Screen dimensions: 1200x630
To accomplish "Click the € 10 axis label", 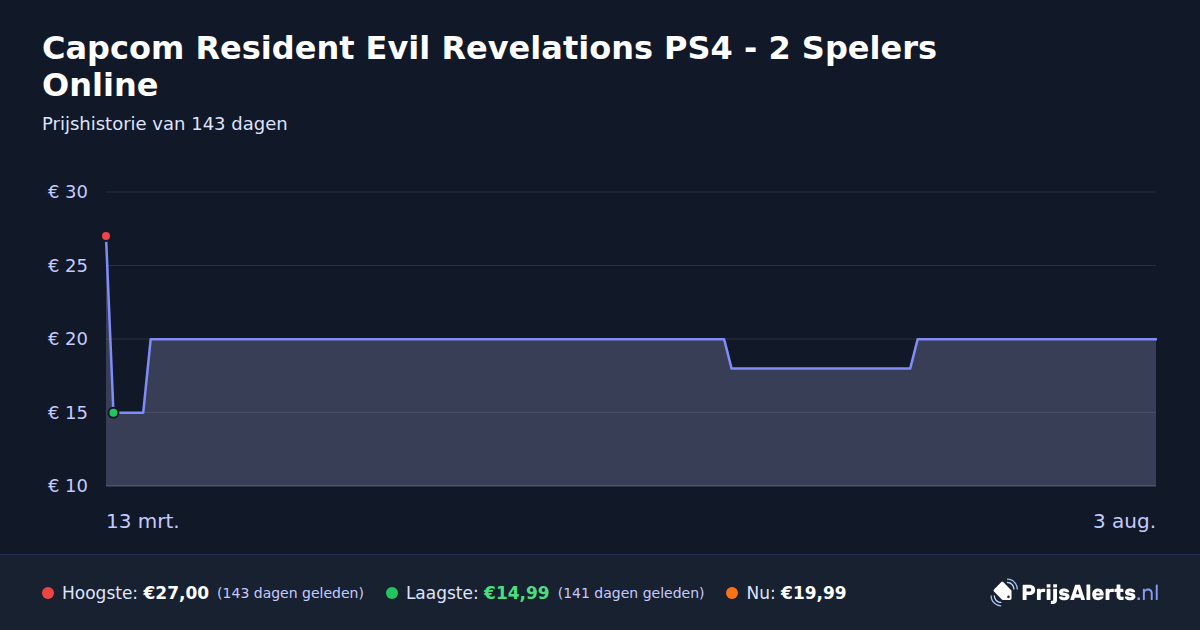I will point(68,486).
